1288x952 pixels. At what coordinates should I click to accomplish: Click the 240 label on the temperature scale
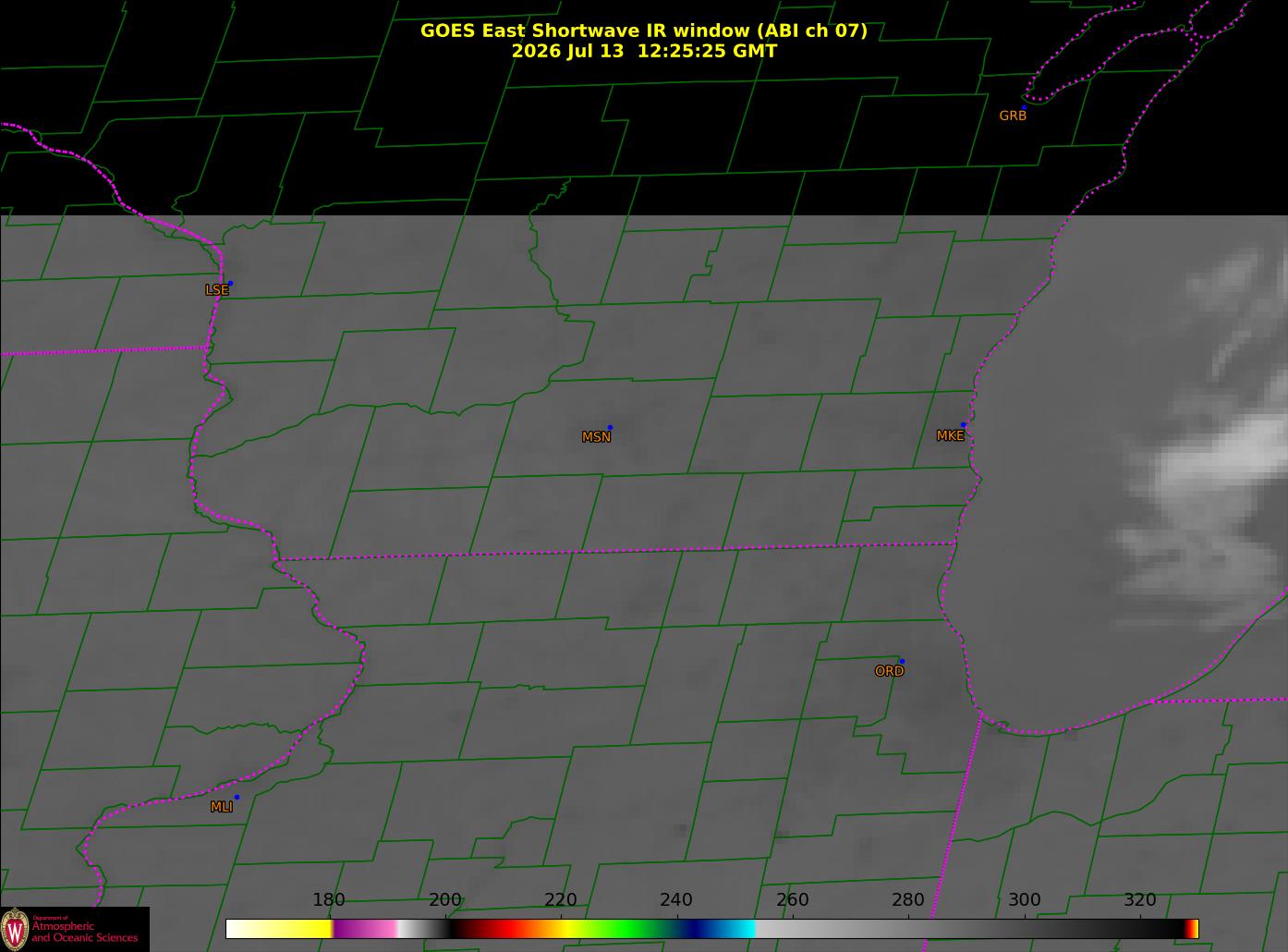(x=676, y=900)
